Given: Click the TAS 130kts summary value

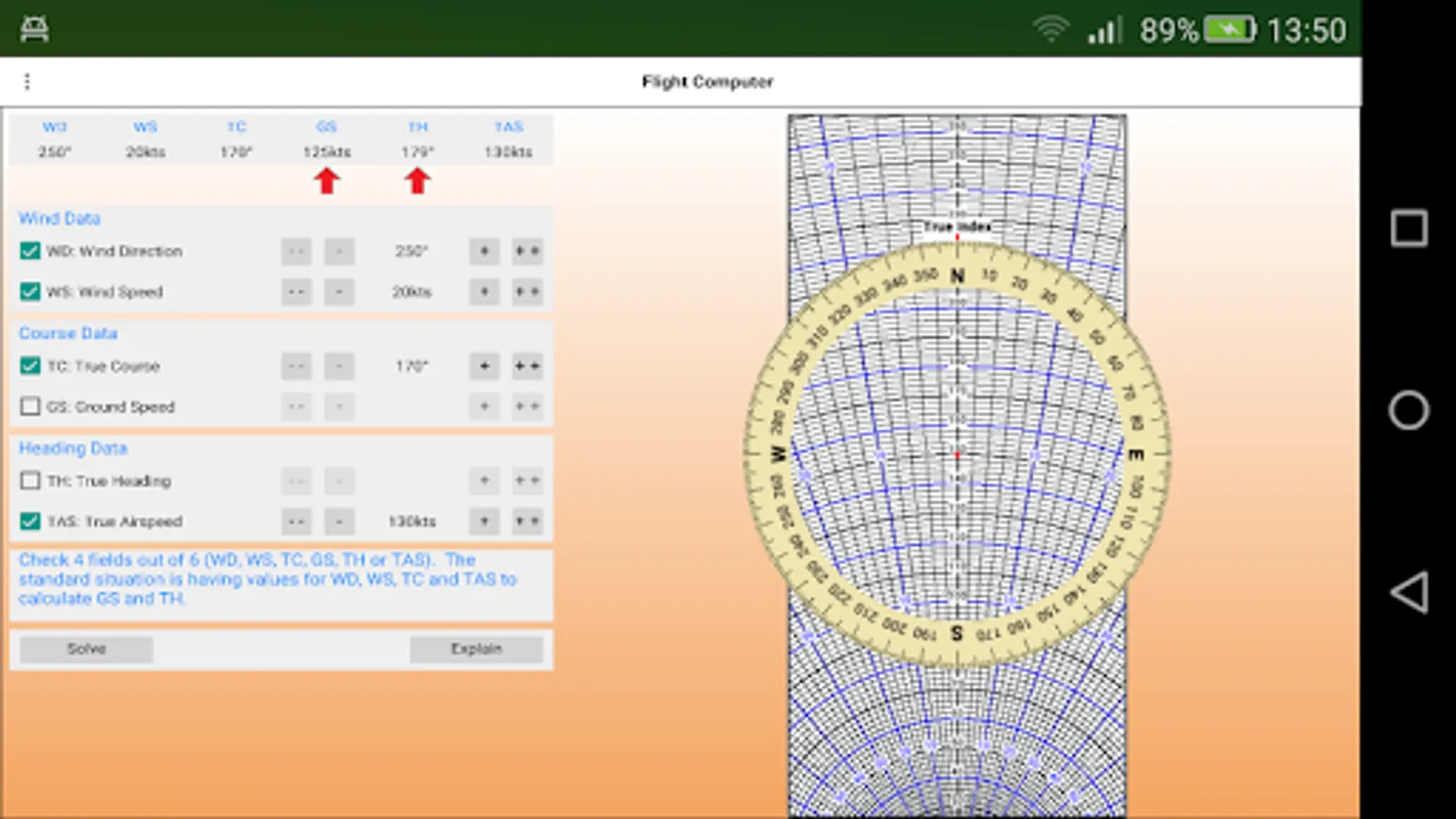Looking at the screenshot, I should coord(508,151).
